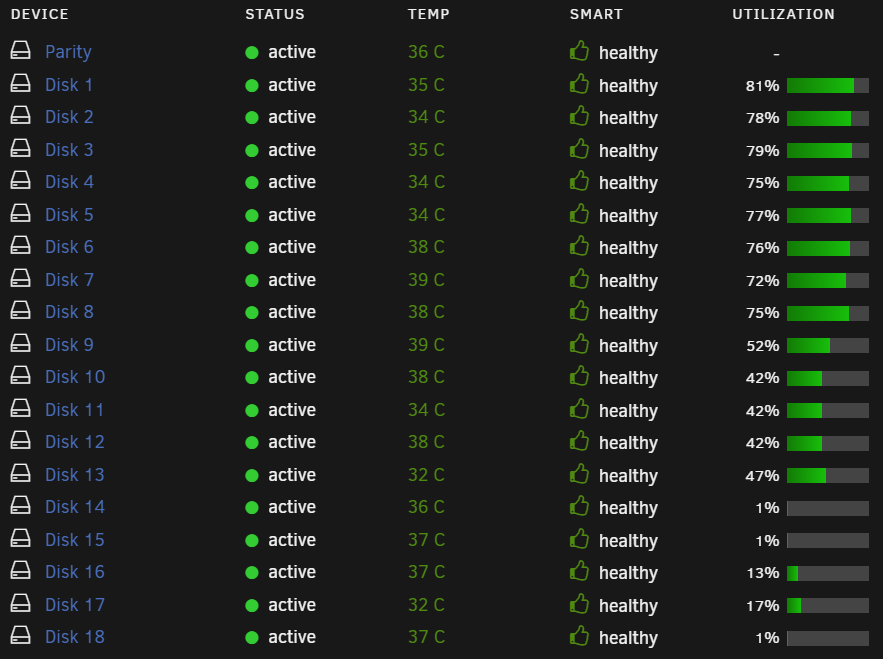The height and width of the screenshot is (659, 883).
Task: Click the SMART thumbs-up icon for Disk 12
Action: (579, 441)
